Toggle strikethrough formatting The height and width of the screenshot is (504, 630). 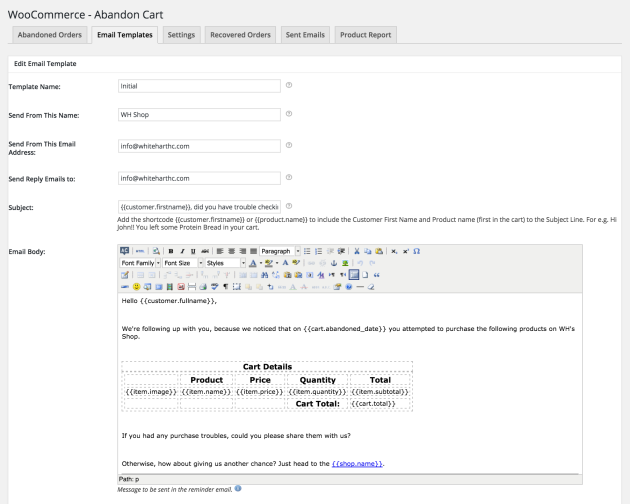pos(205,251)
